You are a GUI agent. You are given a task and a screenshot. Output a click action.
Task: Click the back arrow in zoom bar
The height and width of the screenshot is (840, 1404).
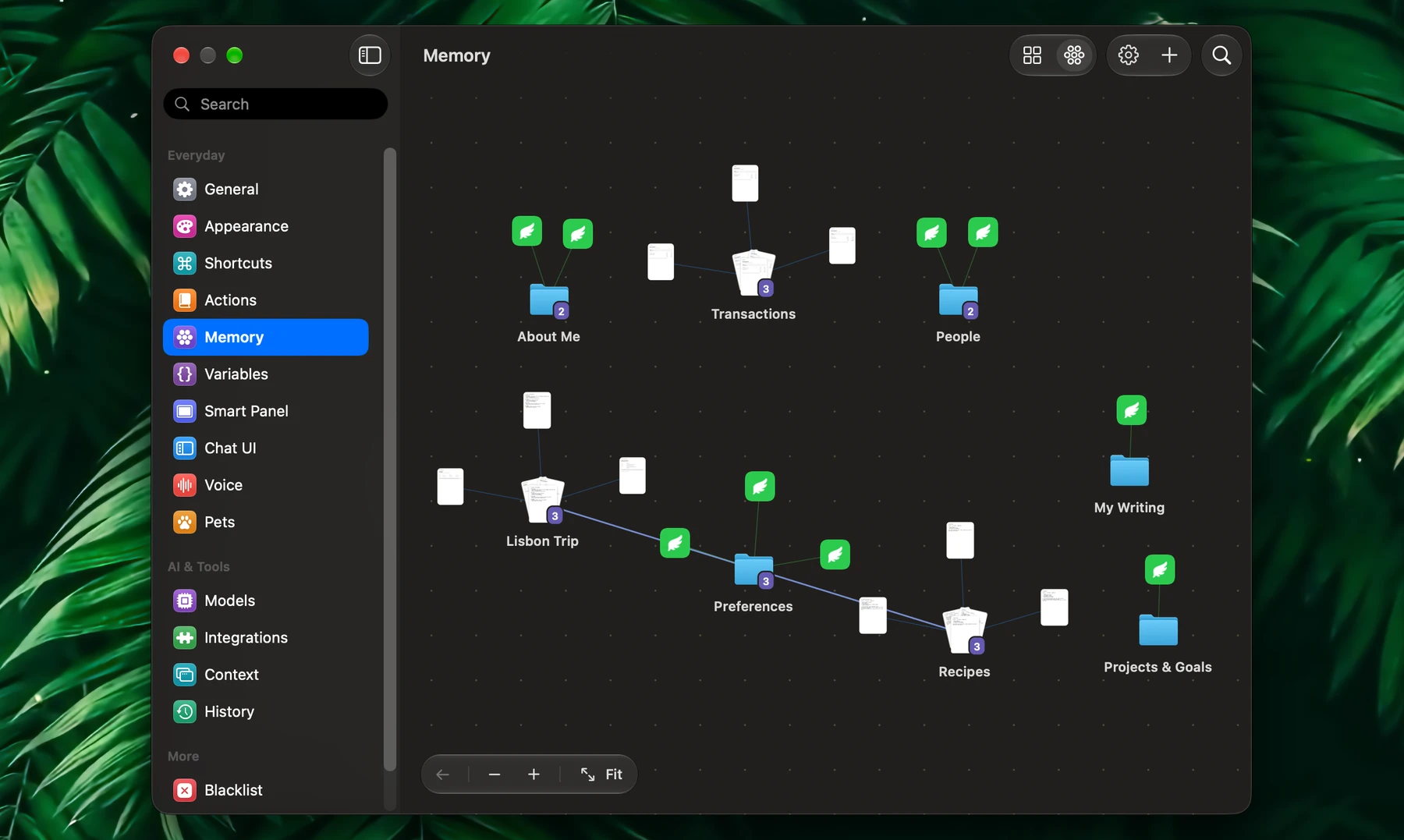(443, 774)
